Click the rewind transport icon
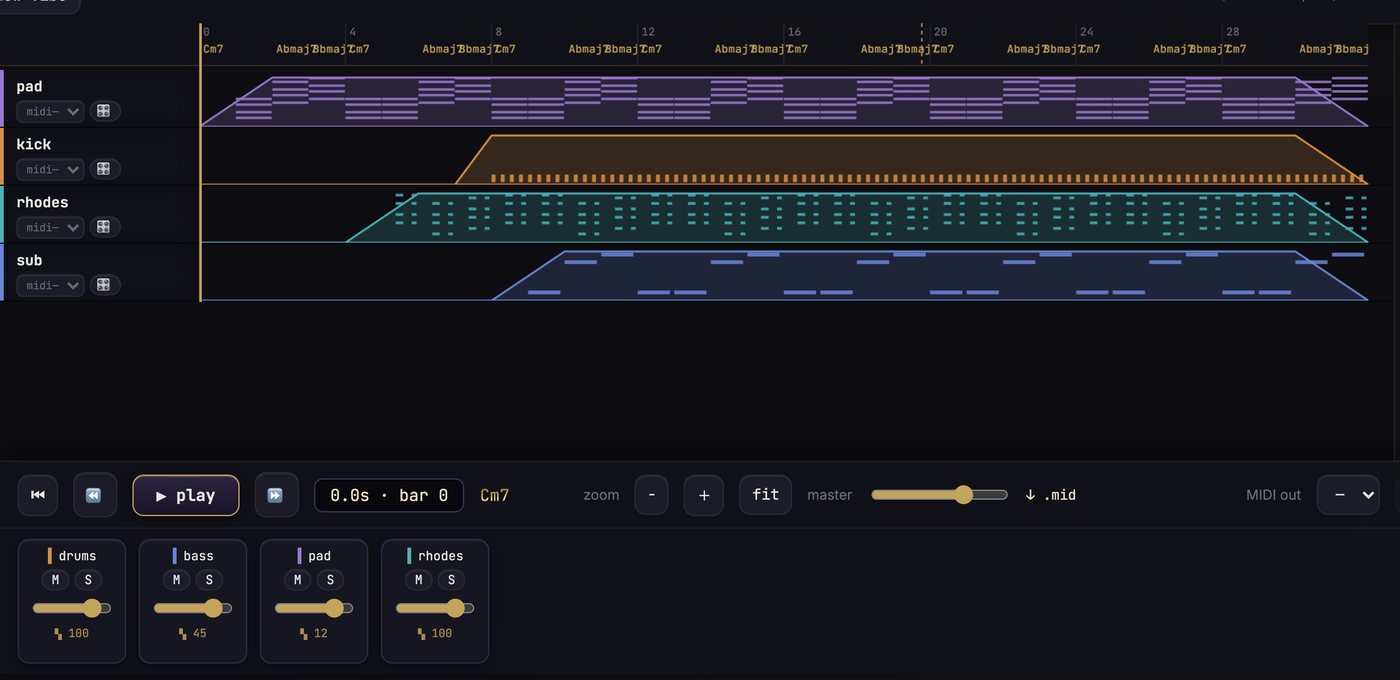The width and height of the screenshot is (1400, 680). click(x=94, y=495)
